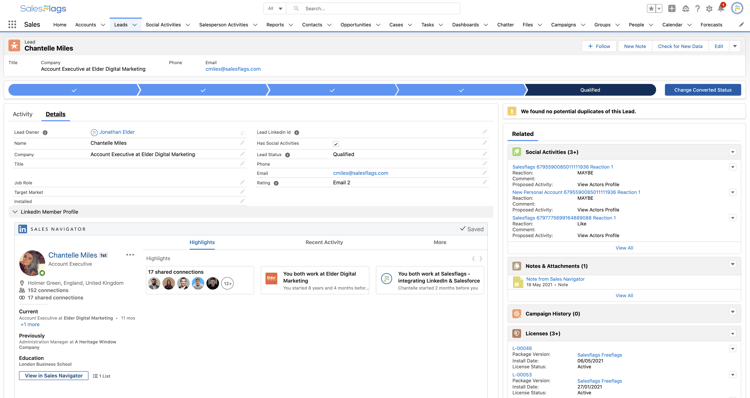Open the three-dots menu beside Chantelle Miles
The height and width of the screenshot is (398, 750).
tap(130, 255)
